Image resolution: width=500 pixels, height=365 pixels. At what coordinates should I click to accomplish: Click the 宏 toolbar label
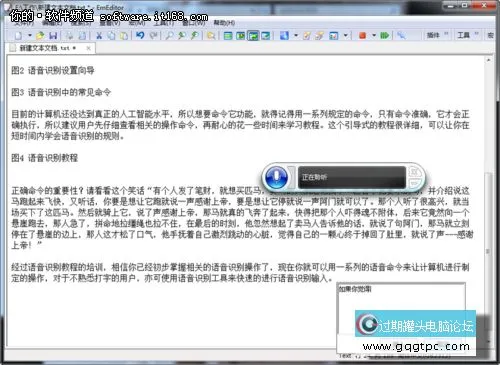click(x=491, y=35)
